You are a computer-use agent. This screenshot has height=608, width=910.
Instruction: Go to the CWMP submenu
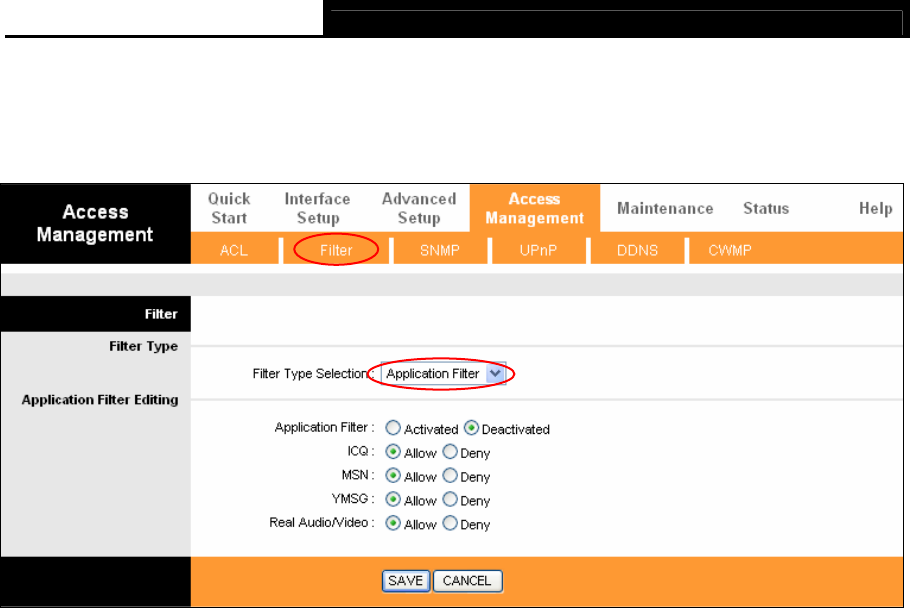[730, 250]
